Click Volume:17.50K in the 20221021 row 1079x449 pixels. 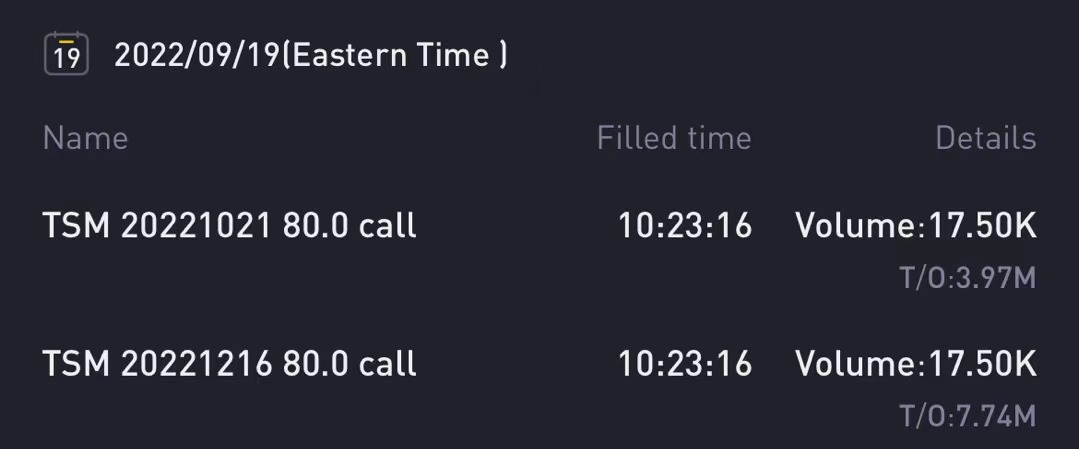pos(916,226)
